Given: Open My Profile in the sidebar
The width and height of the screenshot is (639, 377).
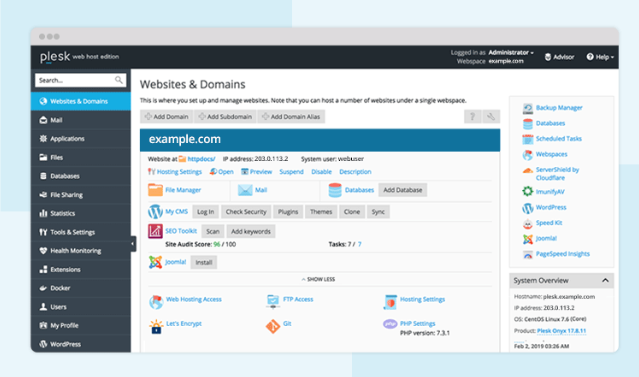Looking at the screenshot, I should click(x=81, y=326).
